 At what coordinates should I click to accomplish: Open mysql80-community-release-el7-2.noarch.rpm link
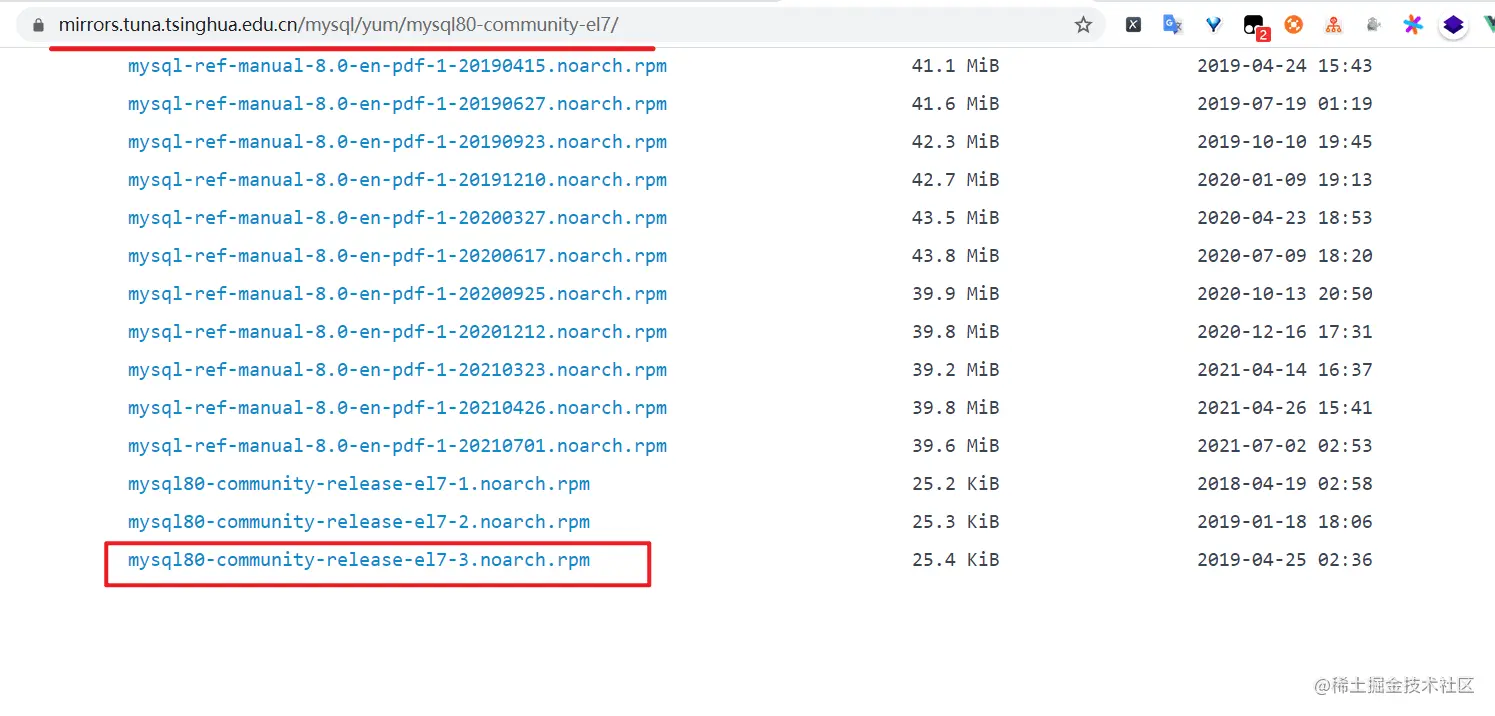coord(359,522)
